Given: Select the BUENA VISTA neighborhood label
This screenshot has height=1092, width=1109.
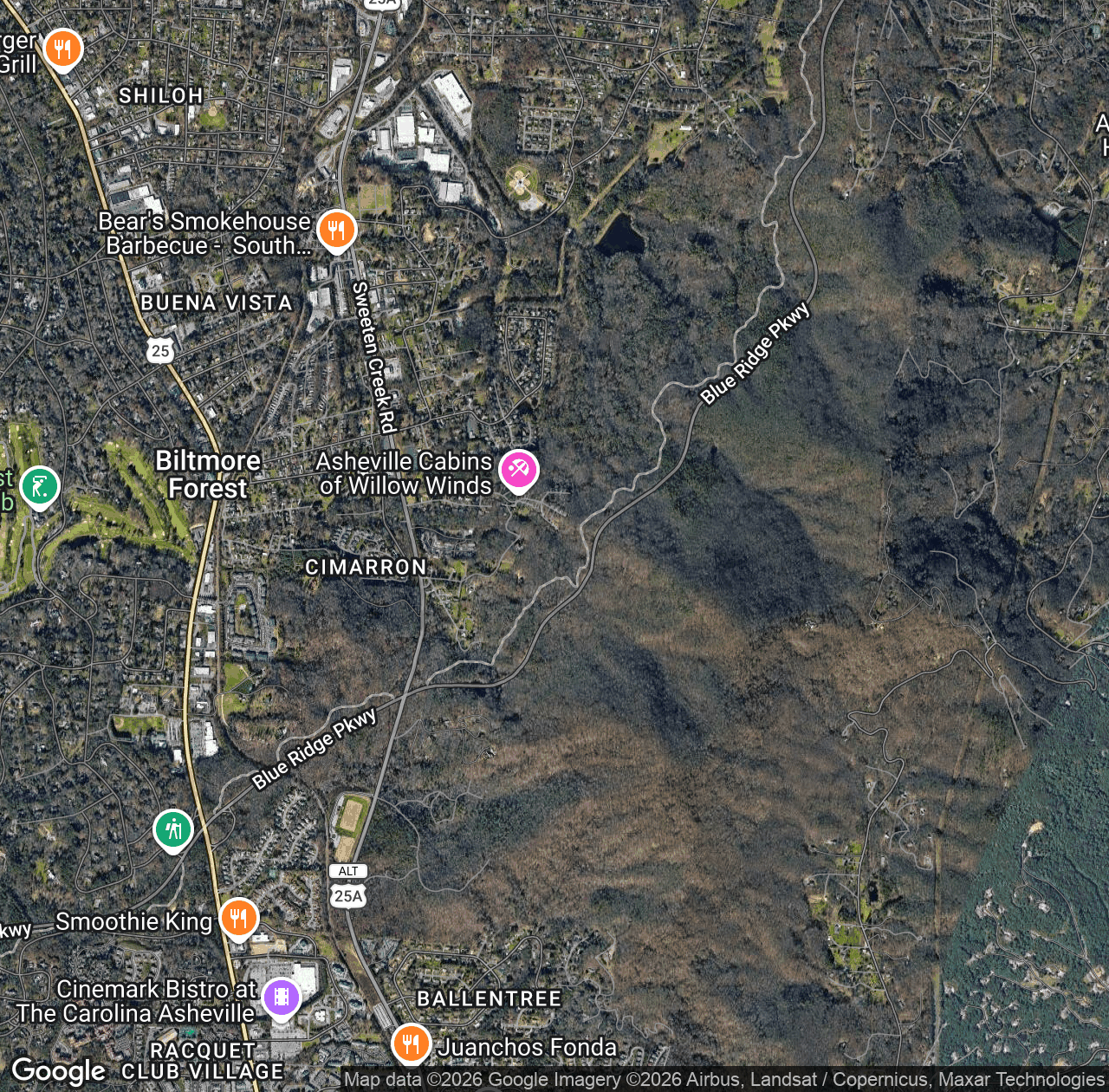Looking at the screenshot, I should (217, 302).
